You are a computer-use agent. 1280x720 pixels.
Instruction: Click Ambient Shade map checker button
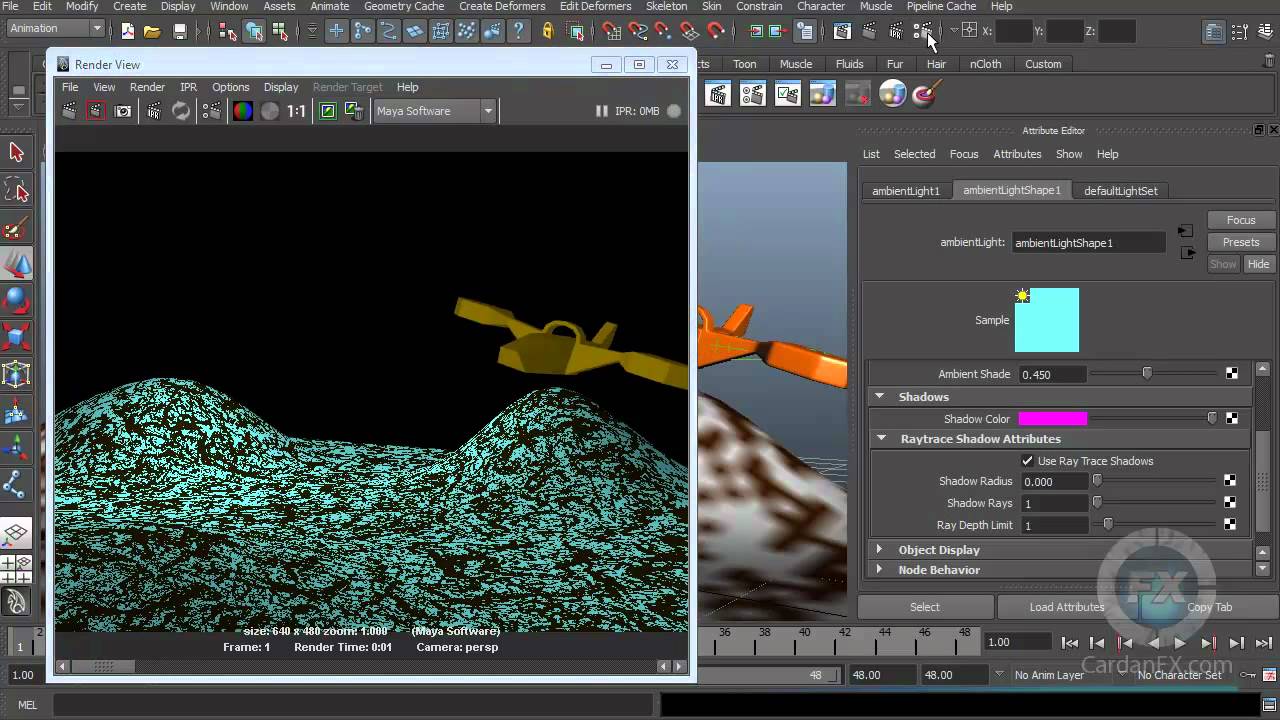(x=1231, y=374)
